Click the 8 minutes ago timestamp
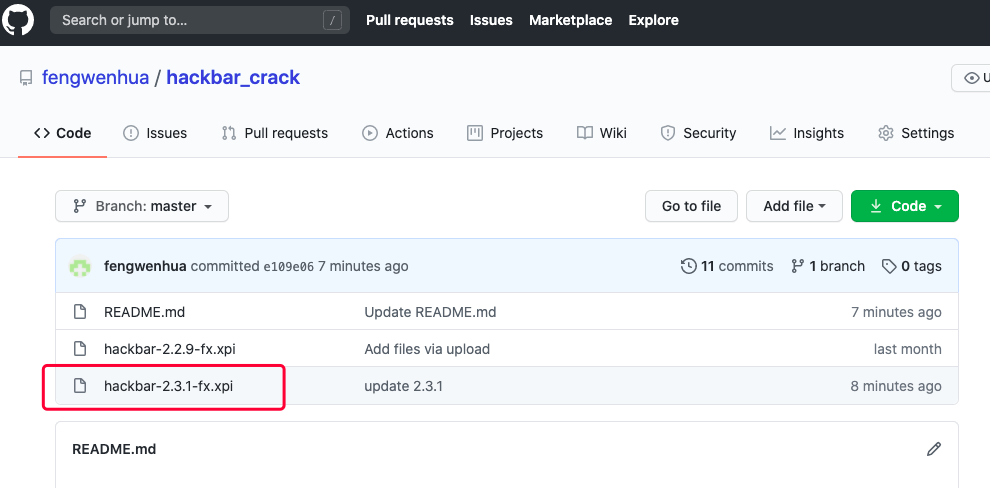The height and width of the screenshot is (488, 990). (x=896, y=386)
